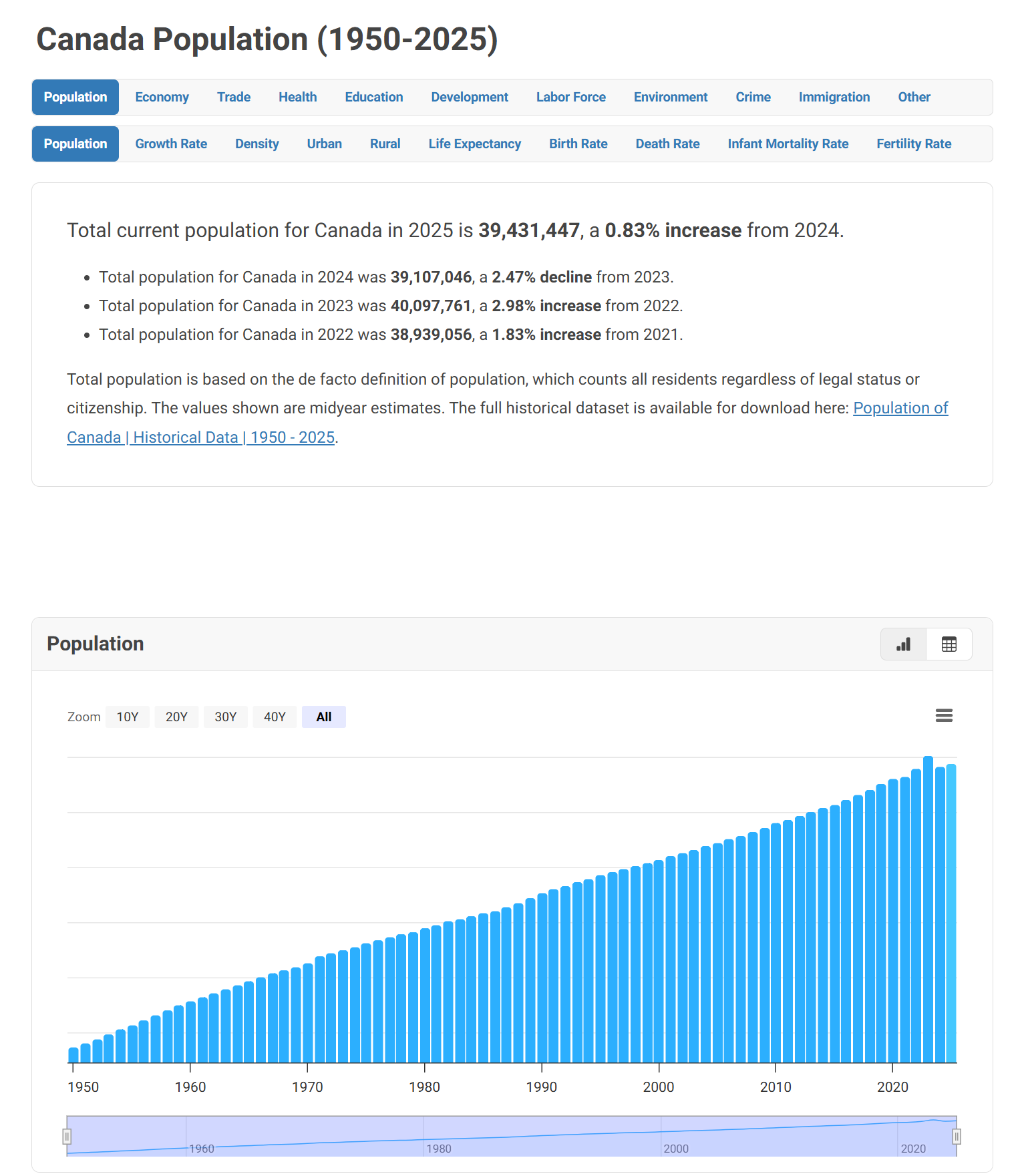Screen dimensions: 1024x1176
Task: Select the Health tab
Action: pyautogui.click(x=297, y=97)
